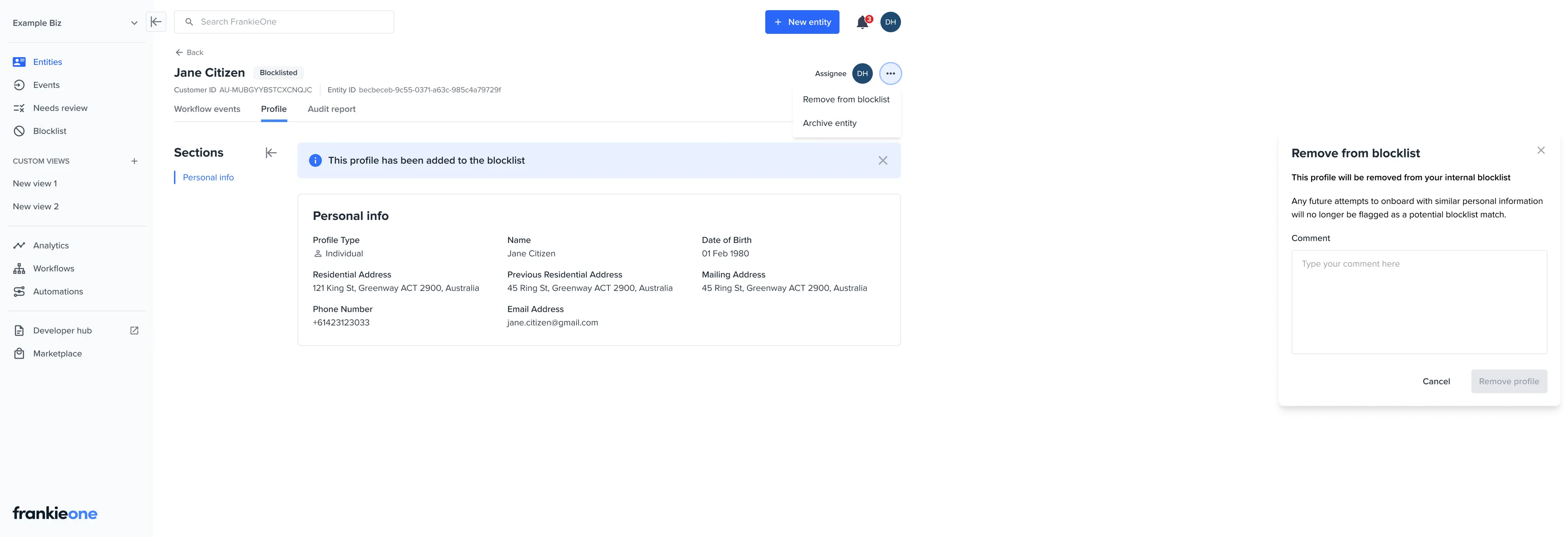Open the DH user avatar menu
Screen dimensions: 1568x537
pos(890,22)
